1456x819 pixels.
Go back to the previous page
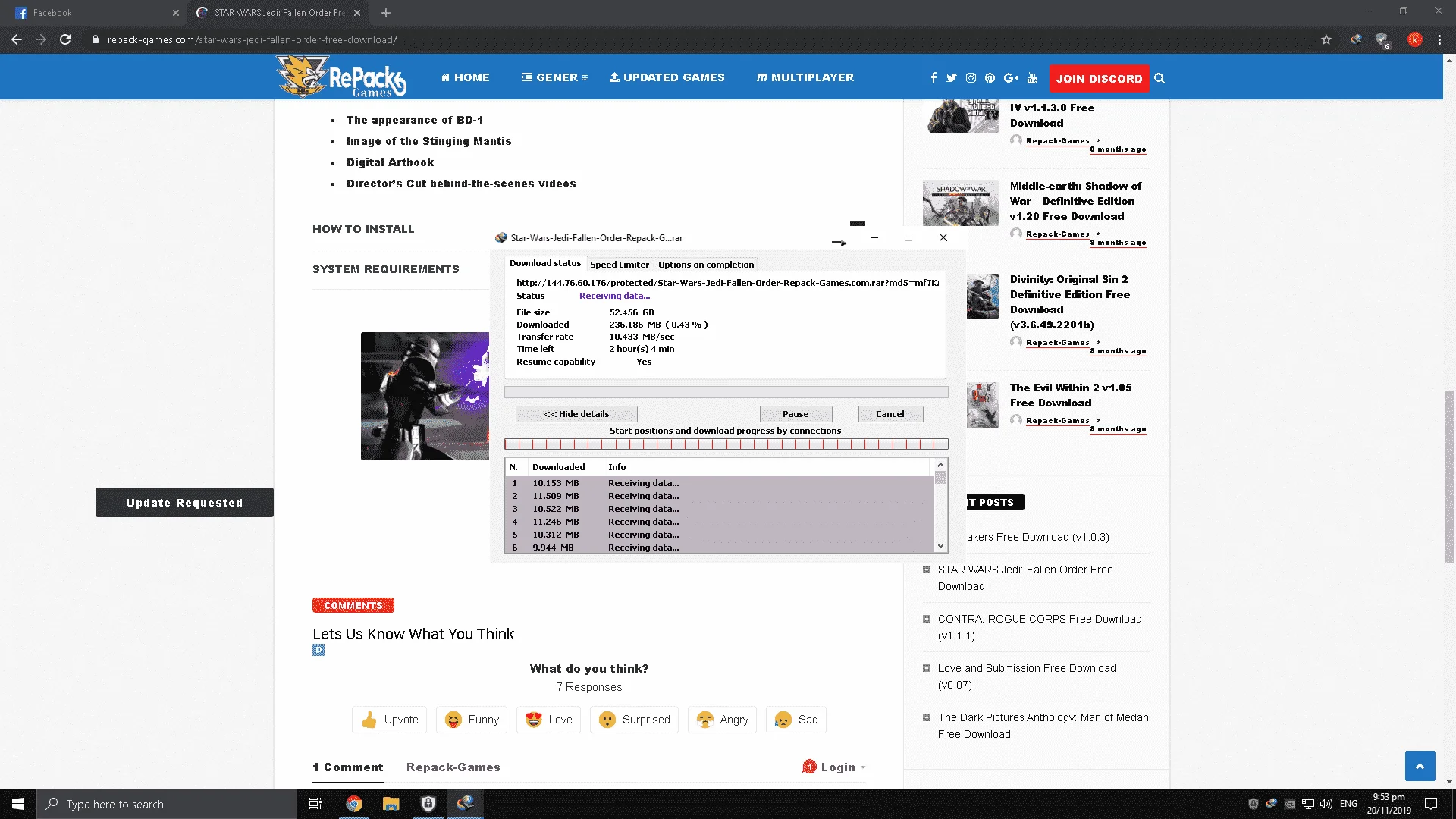click(17, 39)
